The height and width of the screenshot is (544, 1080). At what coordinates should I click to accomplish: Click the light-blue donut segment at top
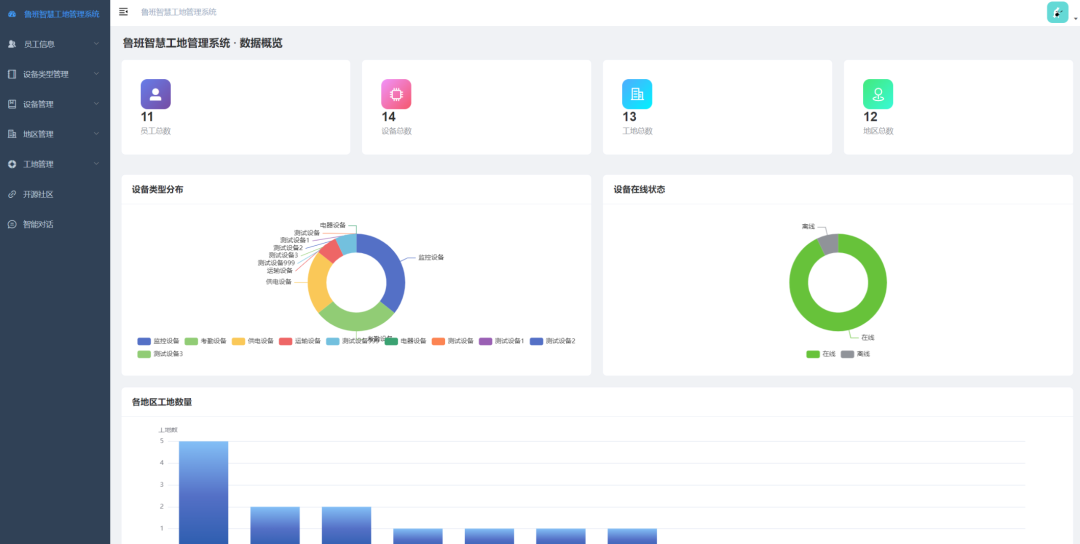tap(346, 244)
